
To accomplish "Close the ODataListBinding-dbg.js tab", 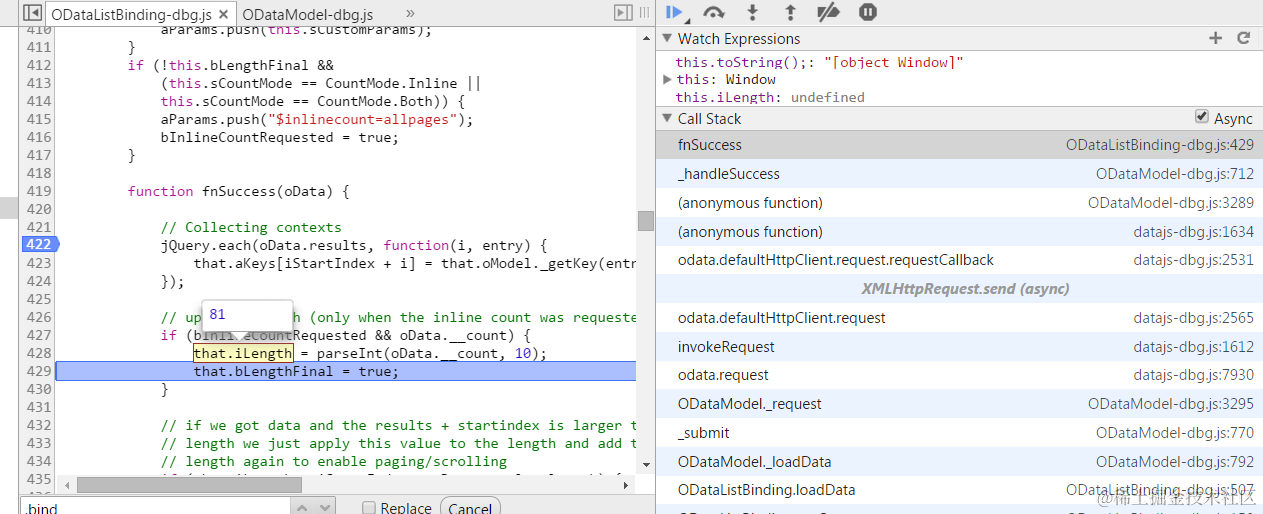I will (x=225, y=14).
